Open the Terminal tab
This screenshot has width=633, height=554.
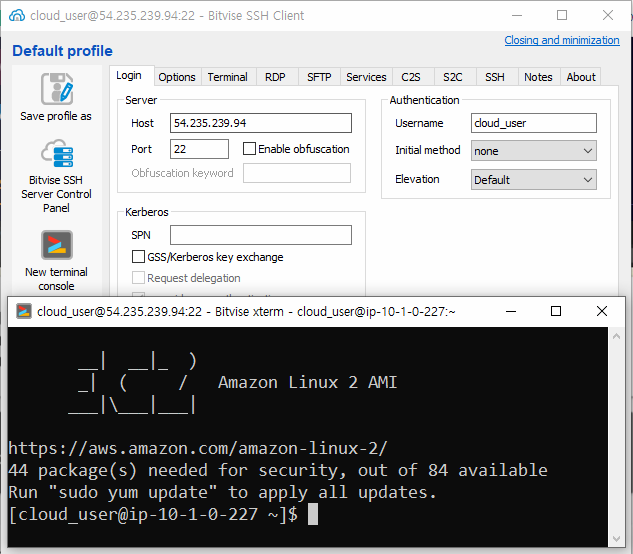point(228,77)
